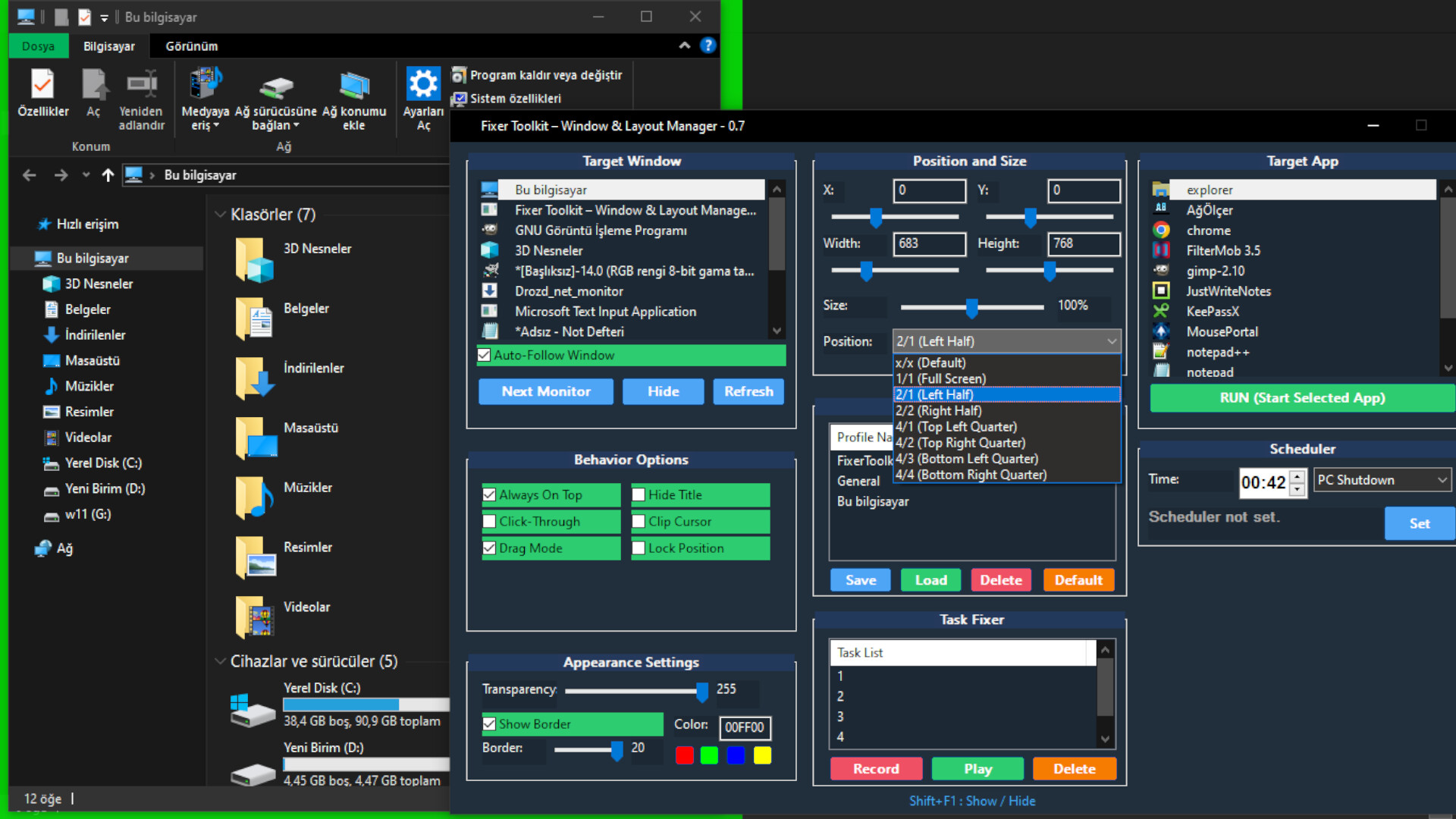Screen dimensions: 1456x819
Task: Open the Dosya menu in Explorer
Action: coord(38,45)
